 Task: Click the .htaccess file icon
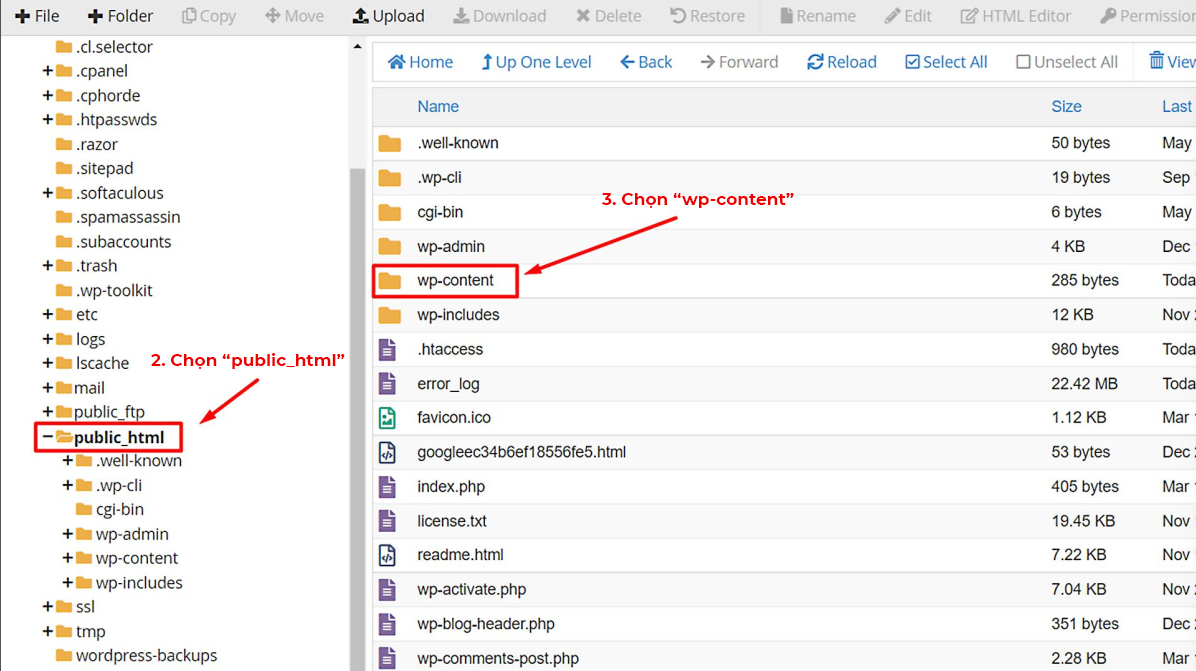[x=387, y=349]
